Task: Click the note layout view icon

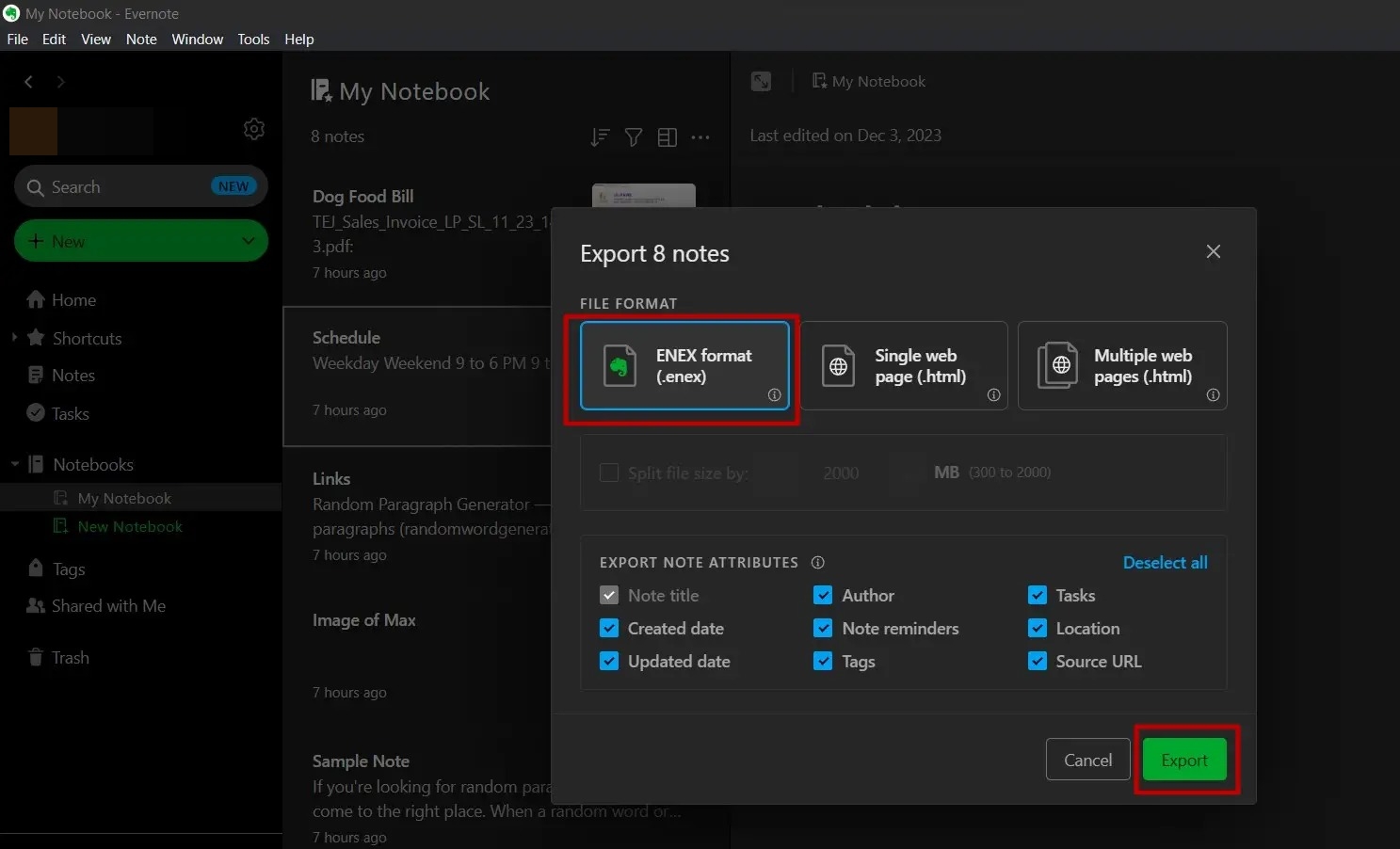Action: tap(668, 137)
